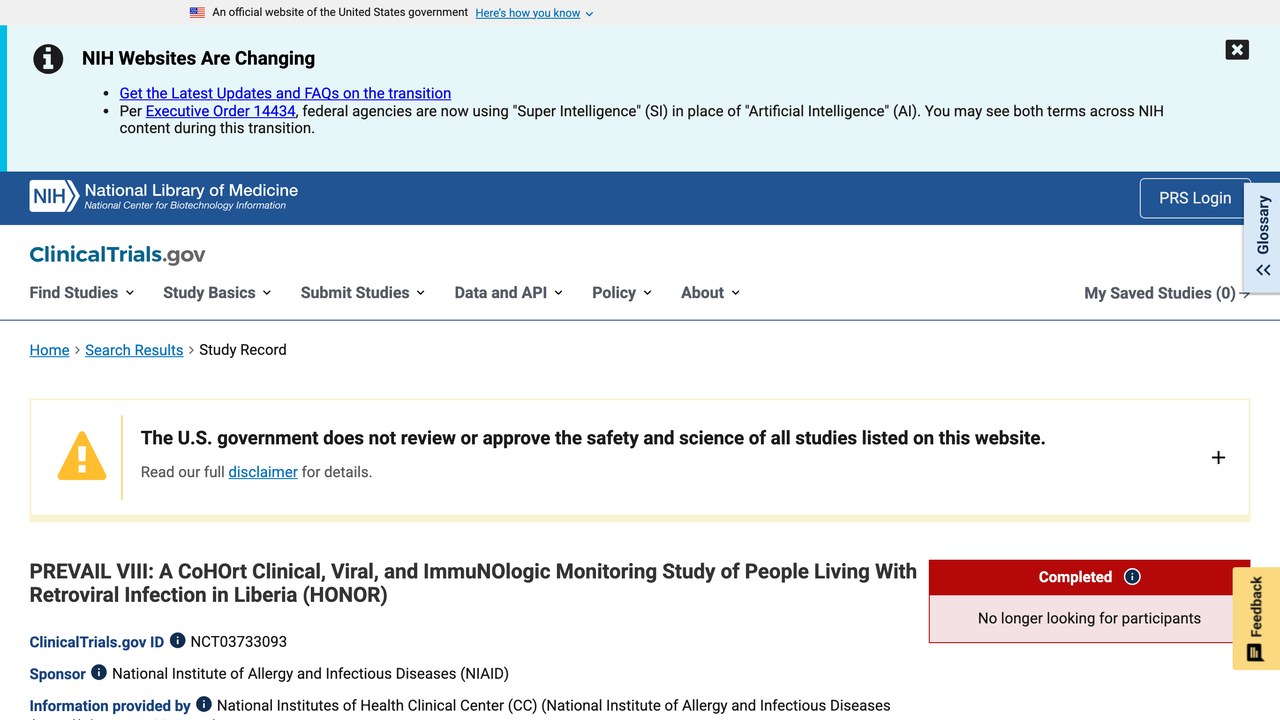Viewport: 1280px width, 720px height.
Task: Expand the disclaimer notice with plus icon
Action: (1218, 457)
